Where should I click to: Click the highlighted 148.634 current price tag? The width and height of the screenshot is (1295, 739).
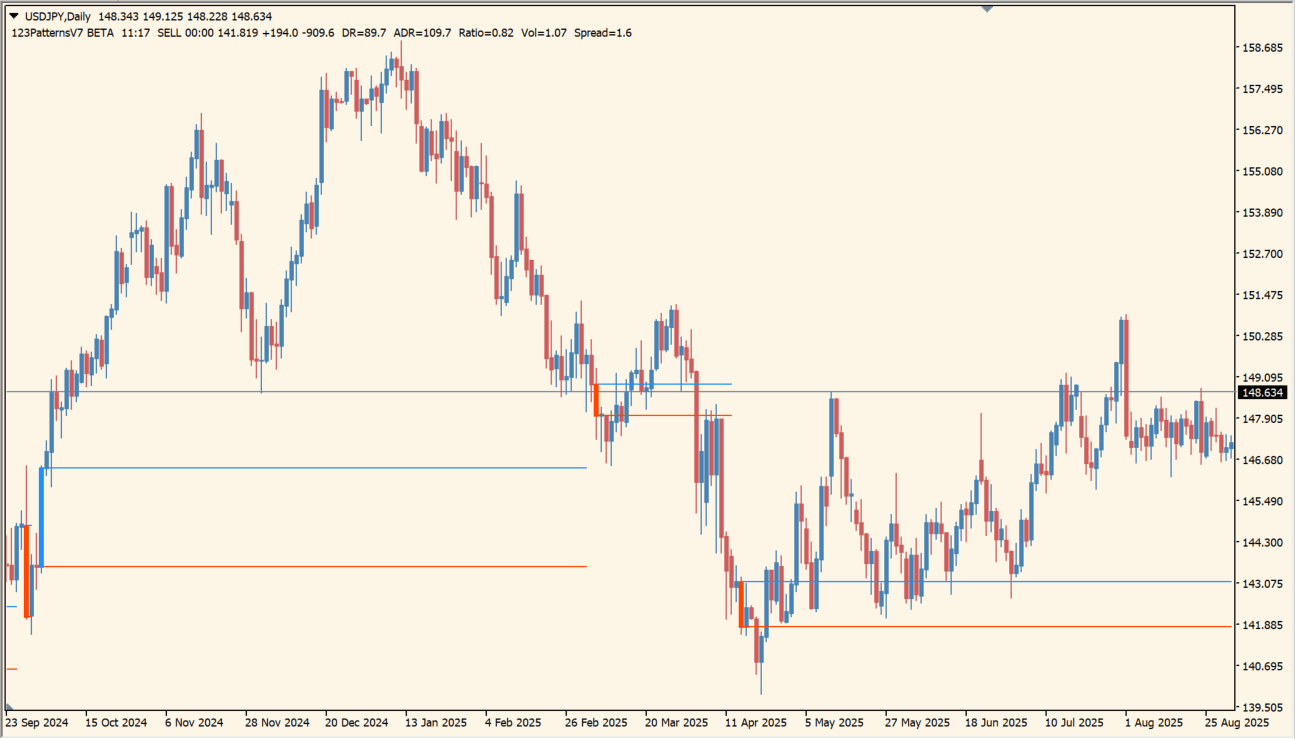coord(1261,393)
